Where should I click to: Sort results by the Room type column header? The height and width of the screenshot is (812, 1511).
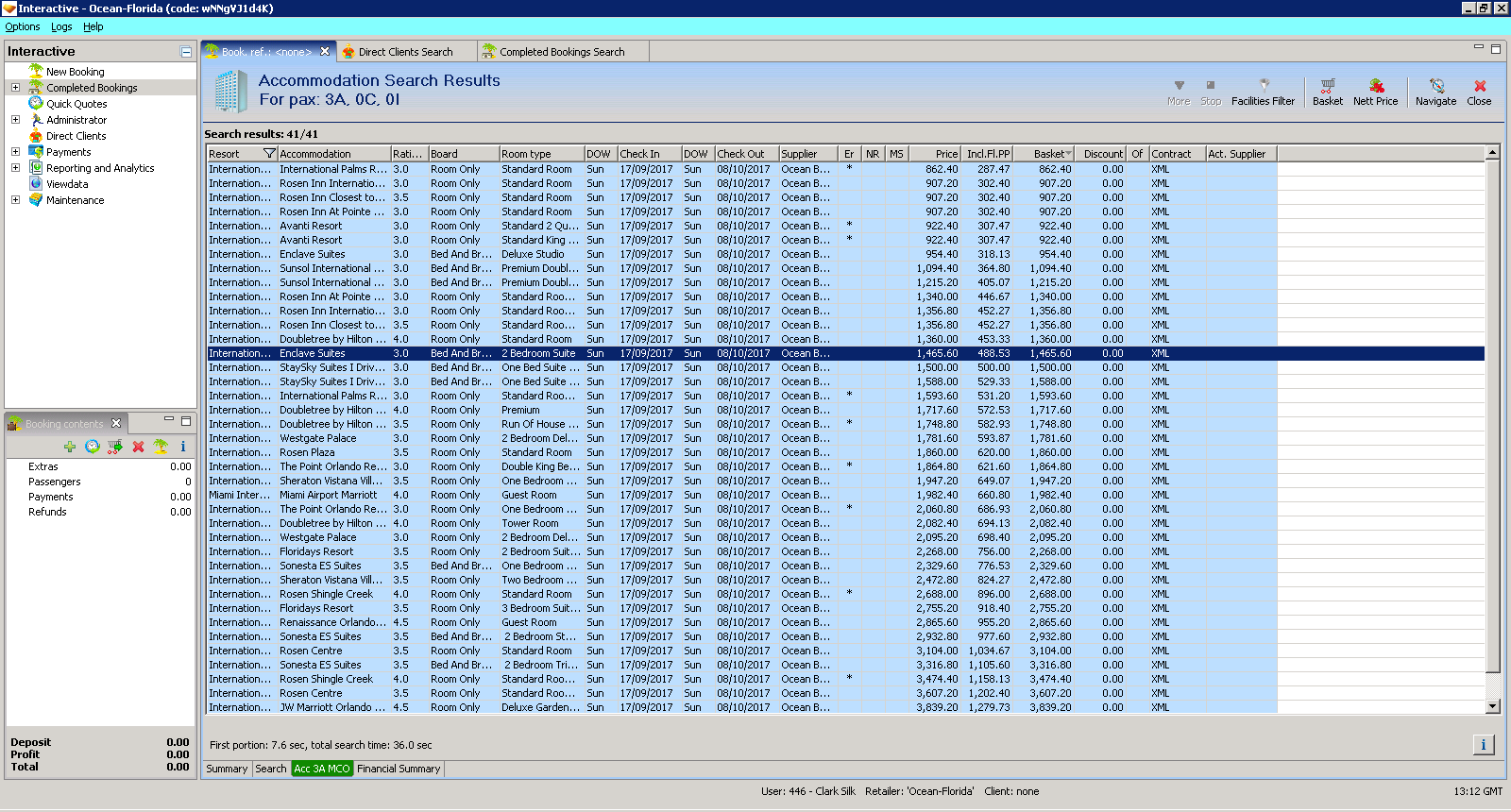[x=541, y=154]
